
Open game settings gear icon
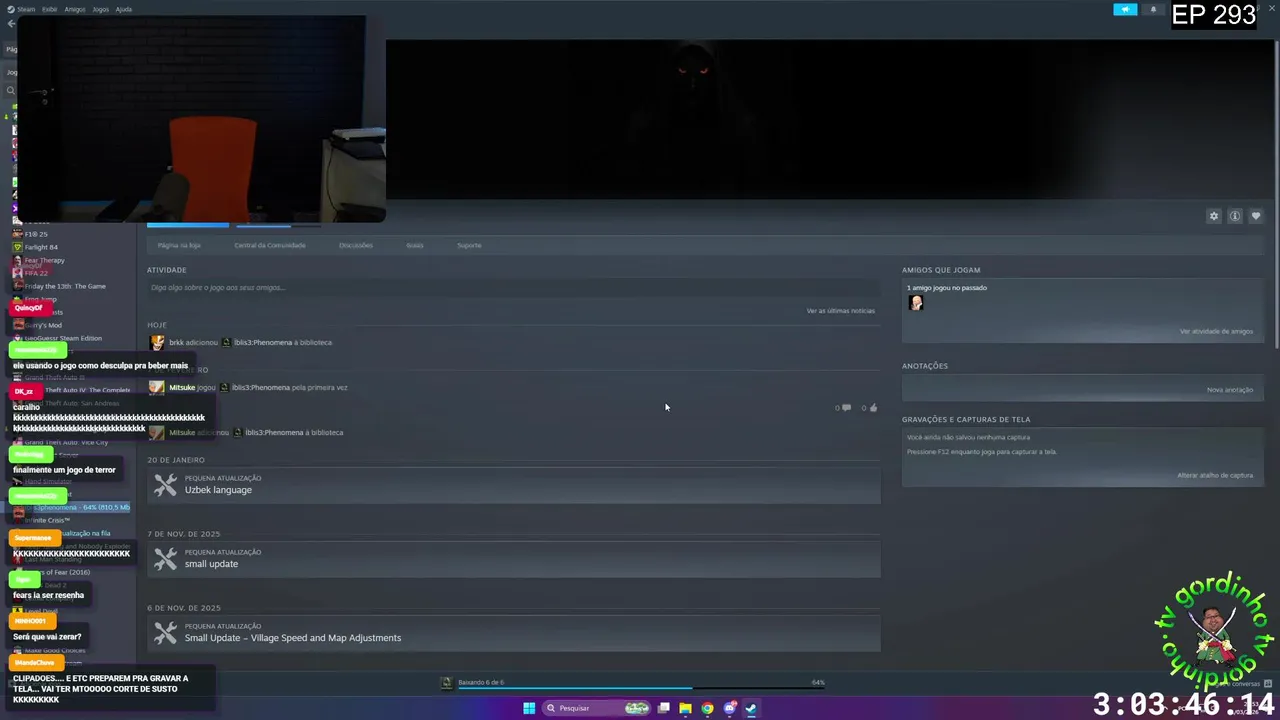[1214, 216]
